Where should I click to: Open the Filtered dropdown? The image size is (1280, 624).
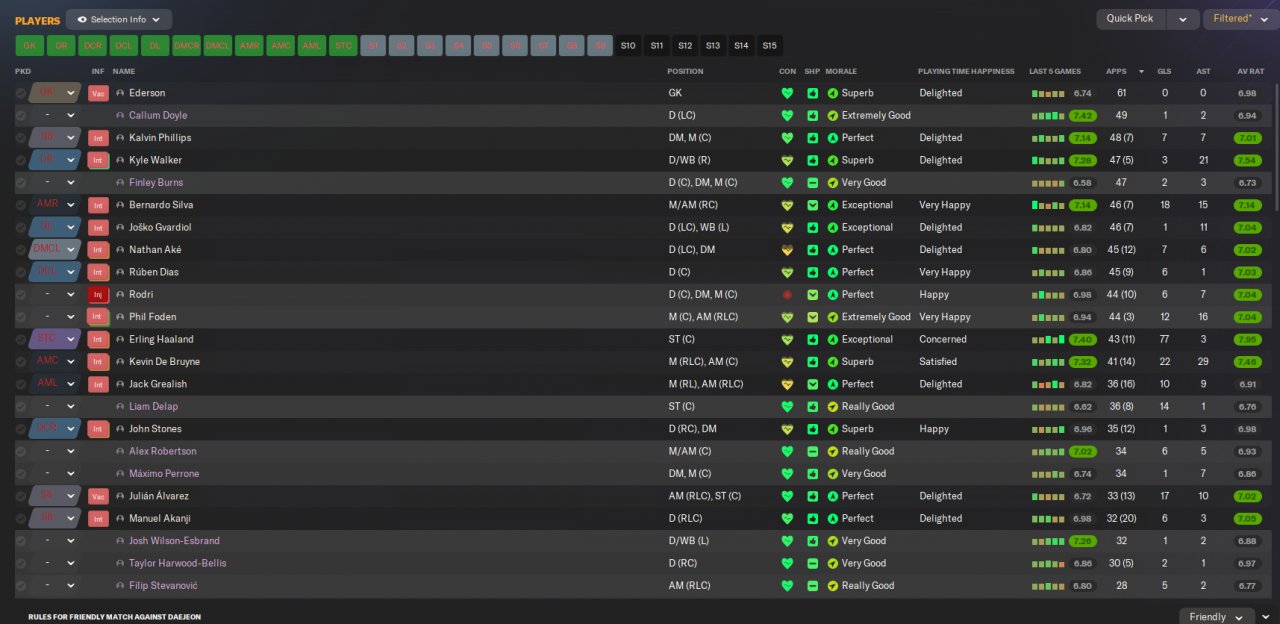point(1240,18)
